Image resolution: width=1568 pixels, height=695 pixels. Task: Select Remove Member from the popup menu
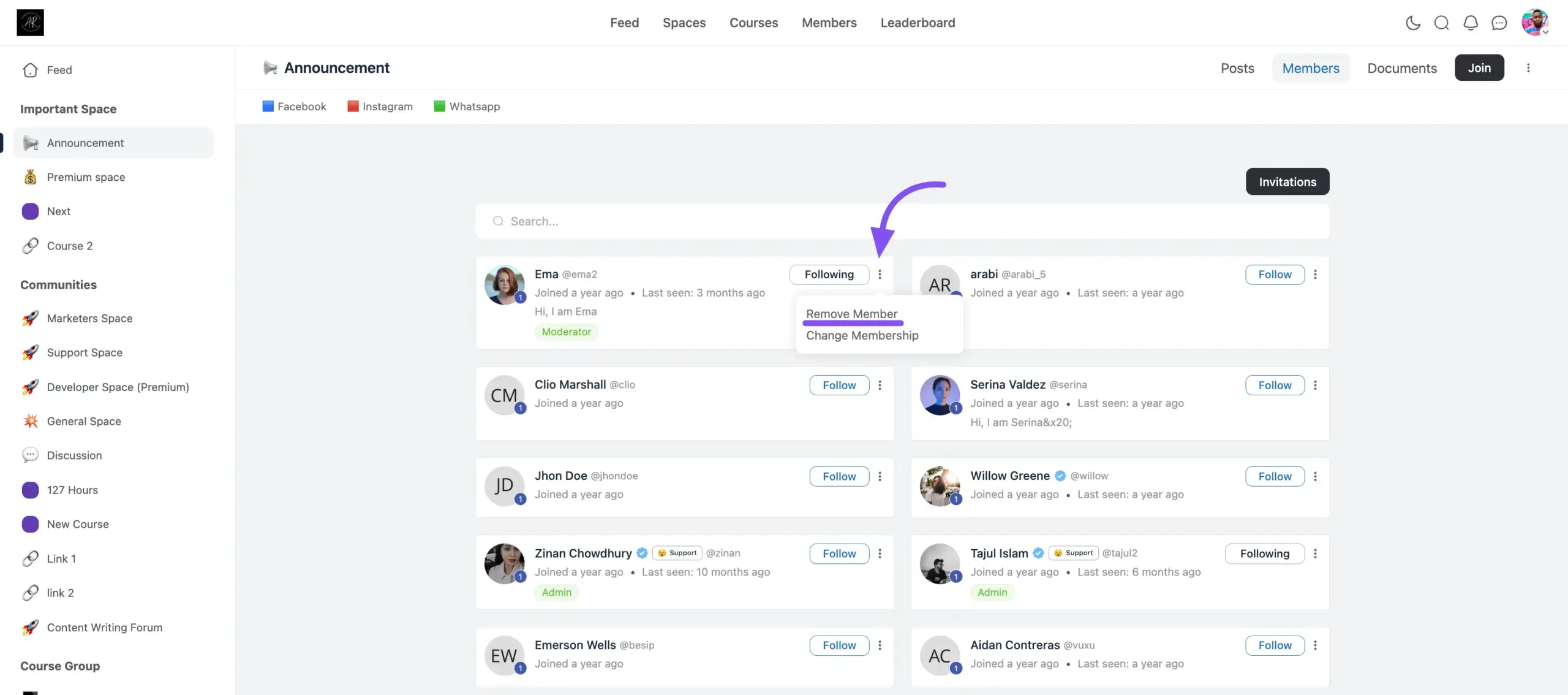coord(851,314)
